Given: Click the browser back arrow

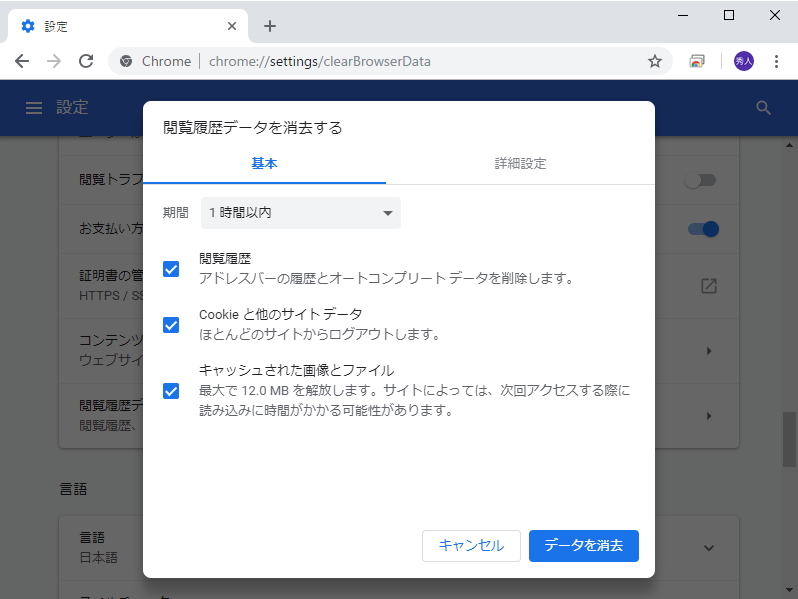Looking at the screenshot, I should pyautogui.click(x=22, y=62).
